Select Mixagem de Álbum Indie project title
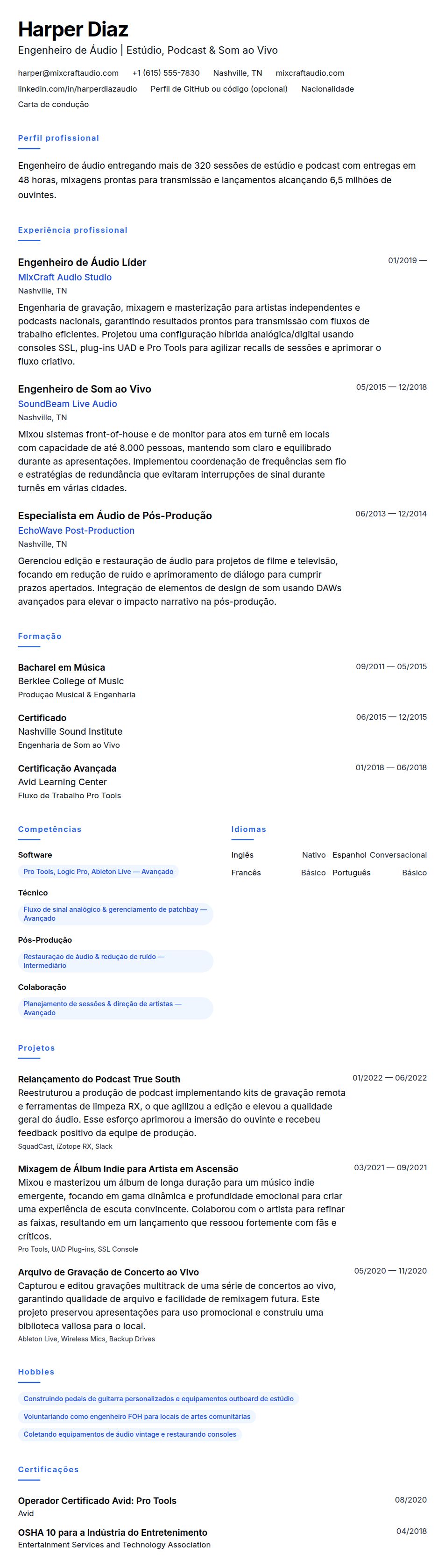The width and height of the screenshot is (445, 1568). (x=128, y=1169)
